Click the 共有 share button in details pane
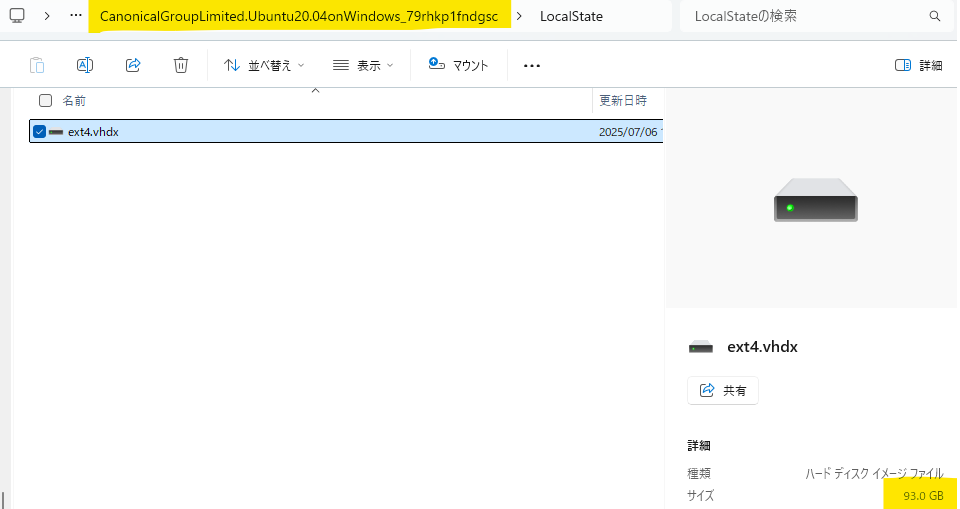Image resolution: width=960 pixels, height=509 pixels. pos(723,390)
